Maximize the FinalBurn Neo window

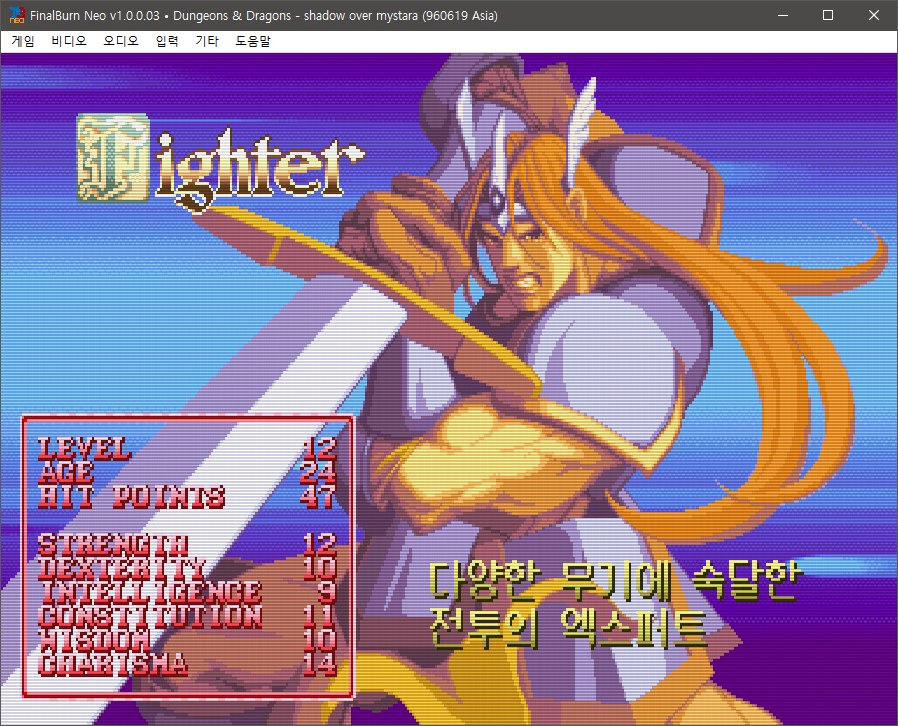click(828, 15)
